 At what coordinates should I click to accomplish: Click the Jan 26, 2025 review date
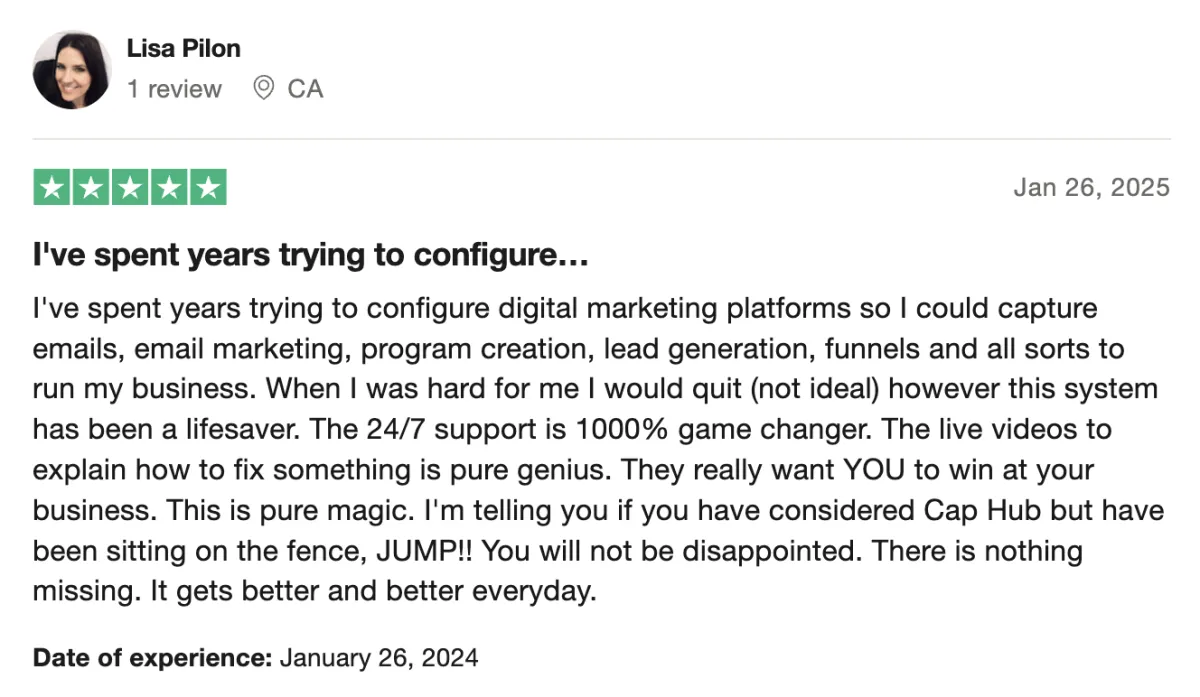1091,187
